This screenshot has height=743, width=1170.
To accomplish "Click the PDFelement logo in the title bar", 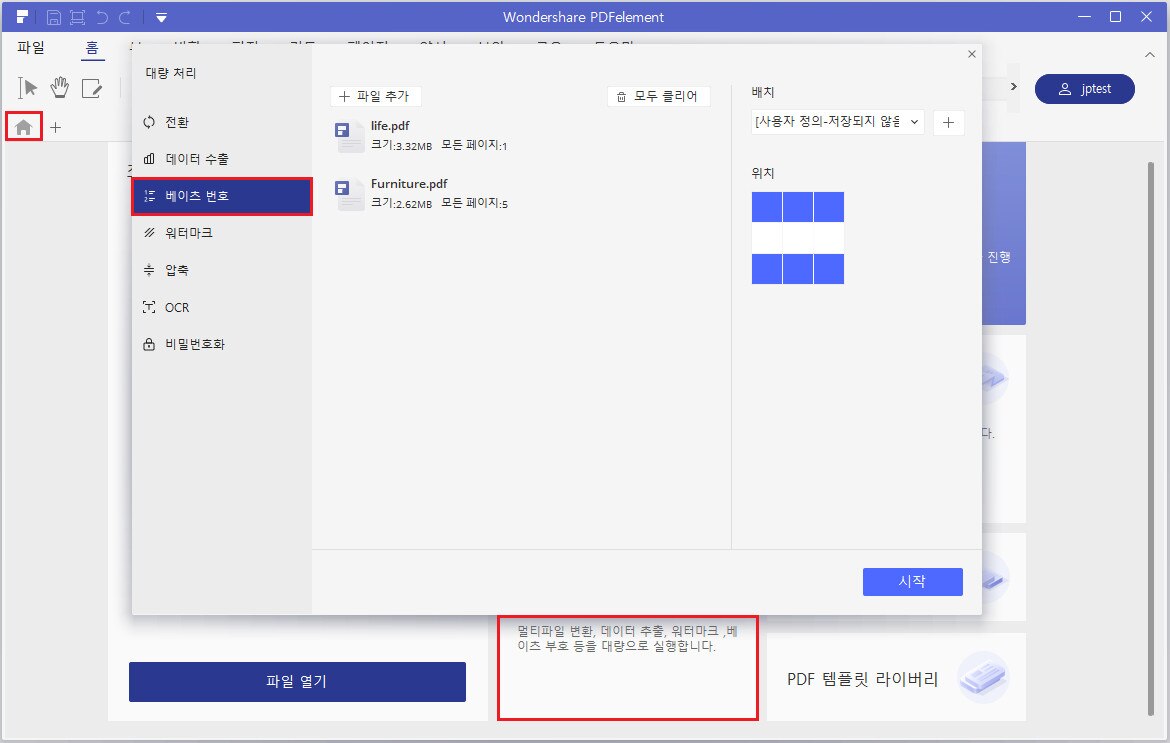I will [x=22, y=16].
